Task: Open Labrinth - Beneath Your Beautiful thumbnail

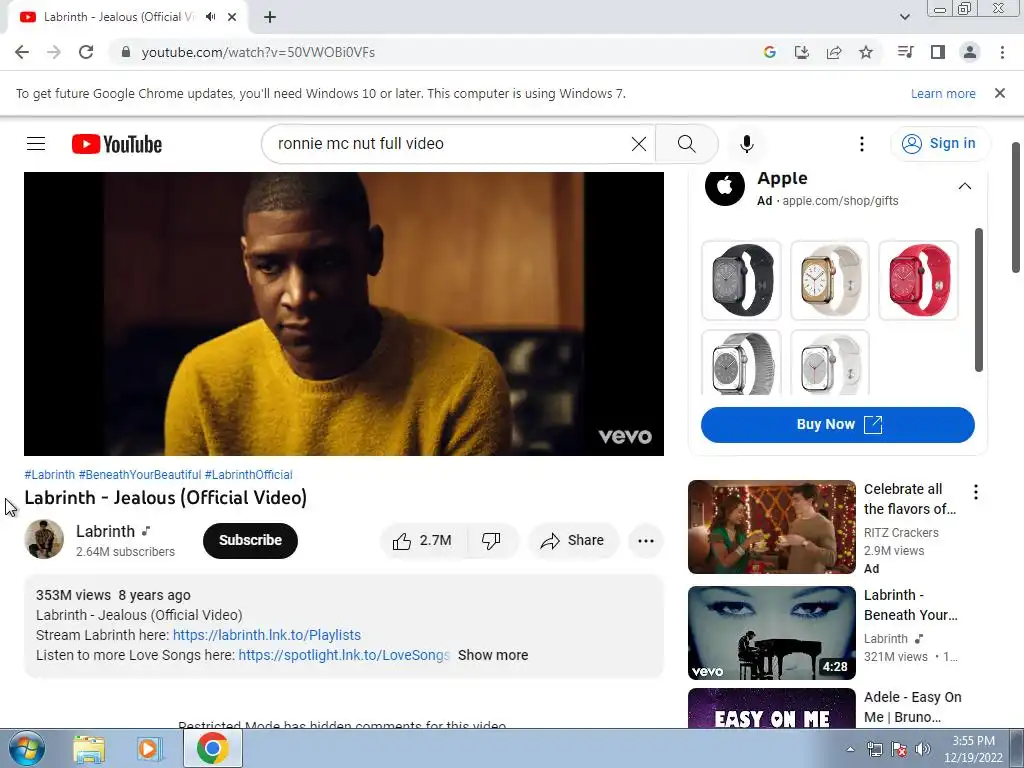Action: click(771, 633)
